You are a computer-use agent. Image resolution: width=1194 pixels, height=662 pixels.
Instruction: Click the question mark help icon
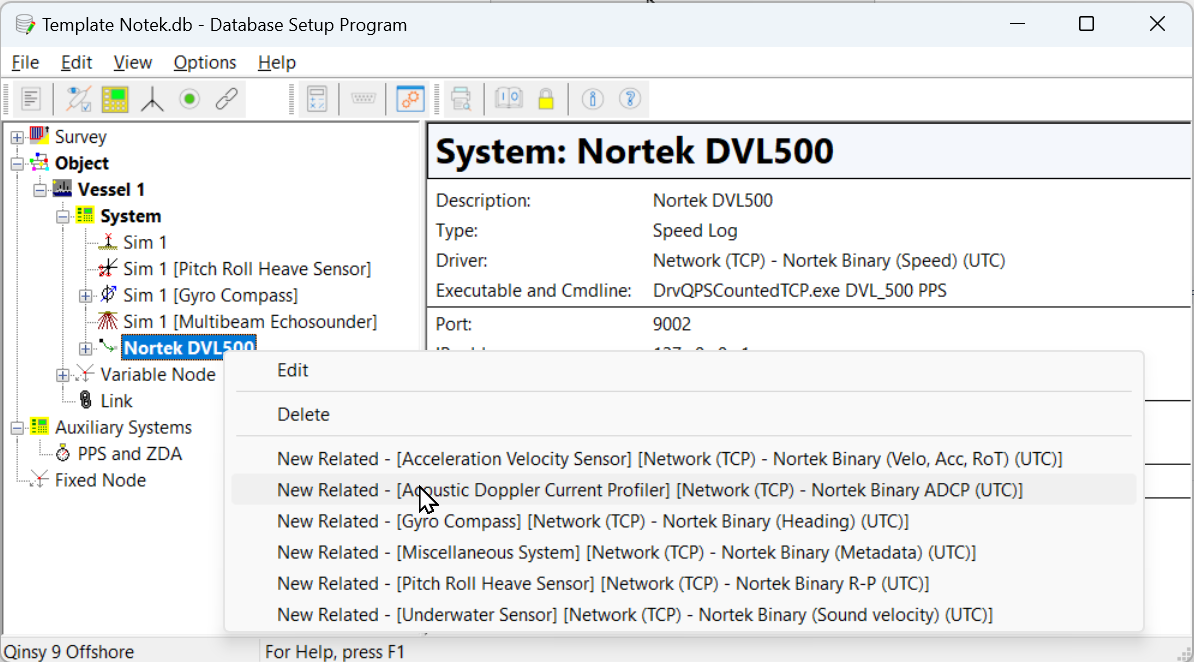click(629, 99)
